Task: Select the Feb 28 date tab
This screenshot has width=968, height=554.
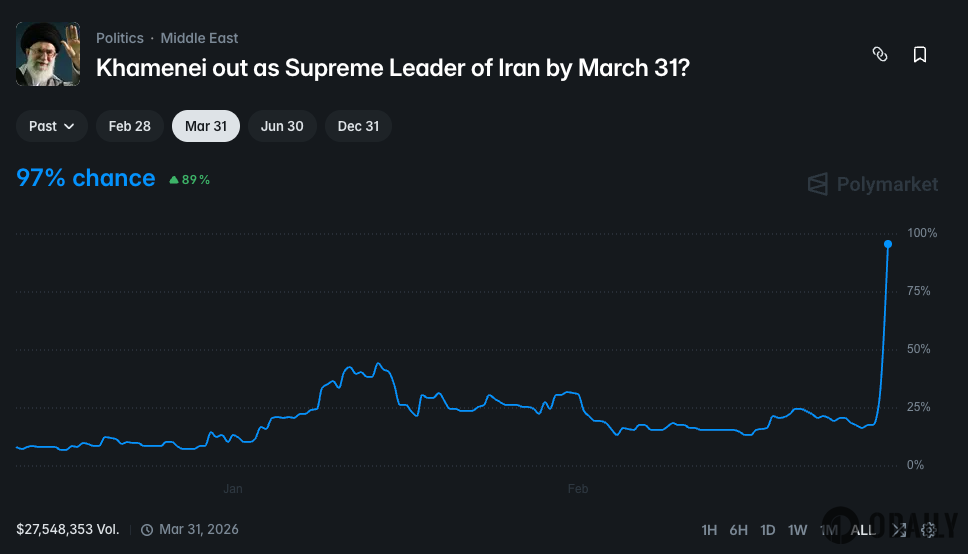Action: 130,126
